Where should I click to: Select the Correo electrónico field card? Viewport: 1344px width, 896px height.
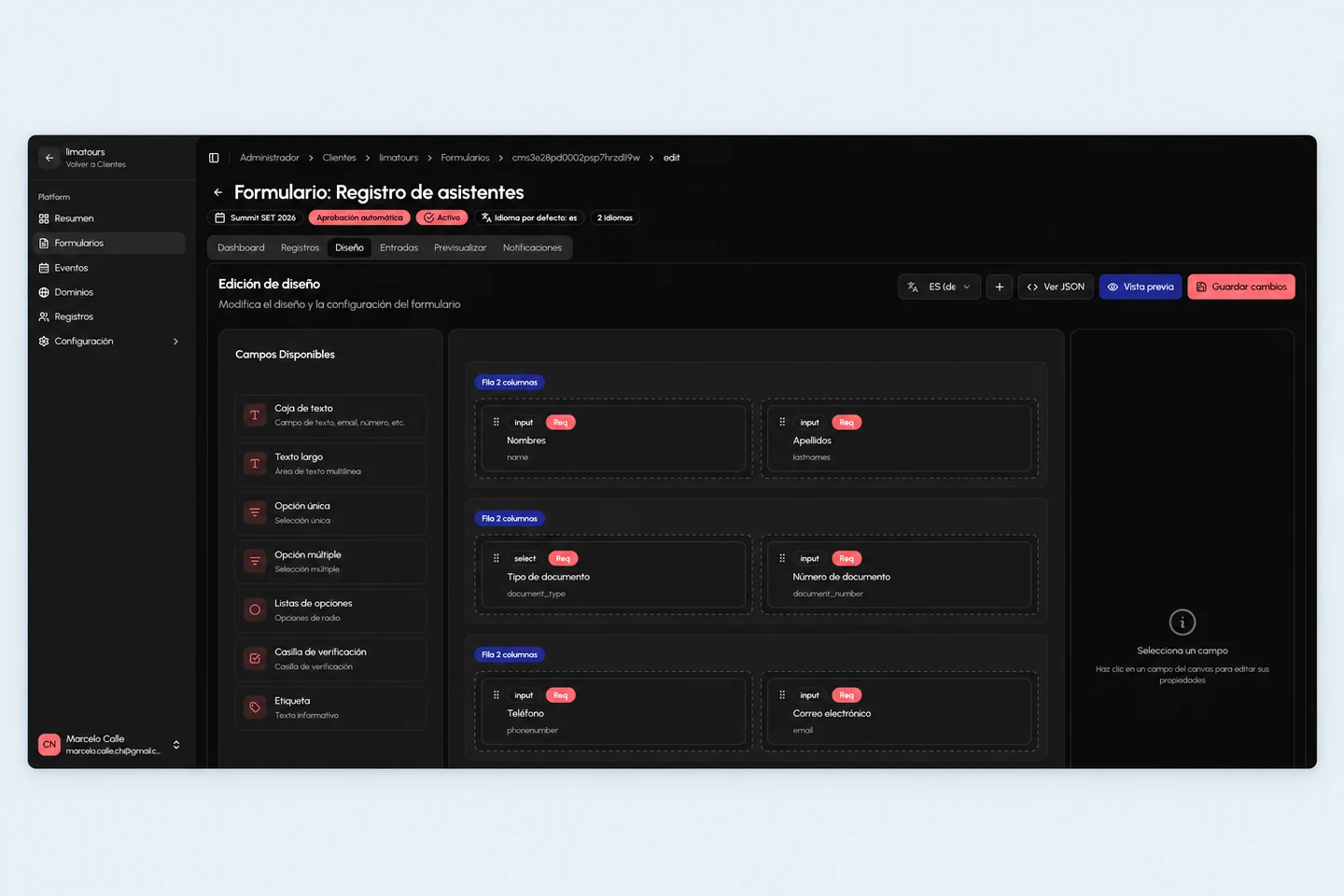click(900, 711)
